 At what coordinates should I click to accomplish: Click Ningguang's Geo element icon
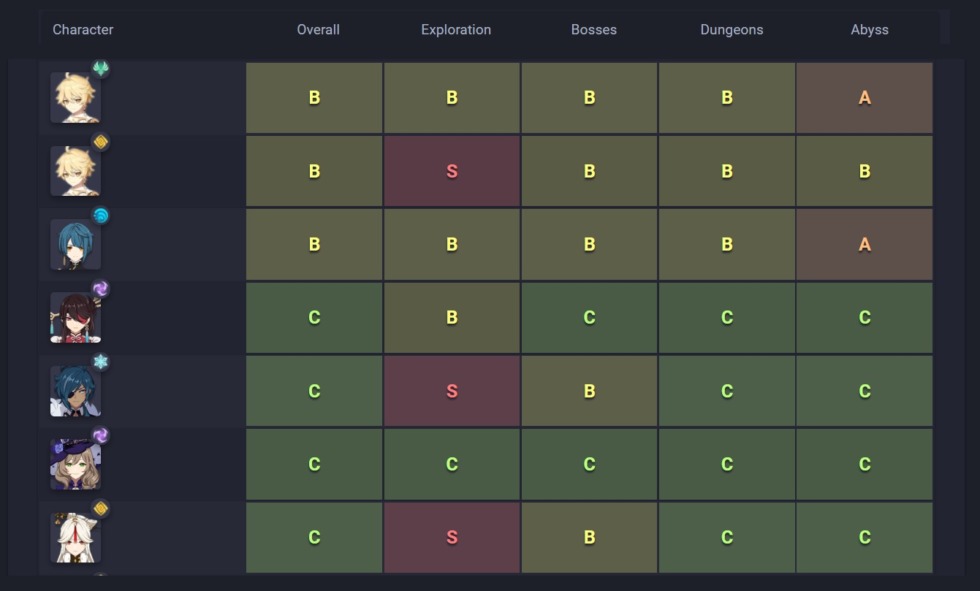(x=100, y=508)
